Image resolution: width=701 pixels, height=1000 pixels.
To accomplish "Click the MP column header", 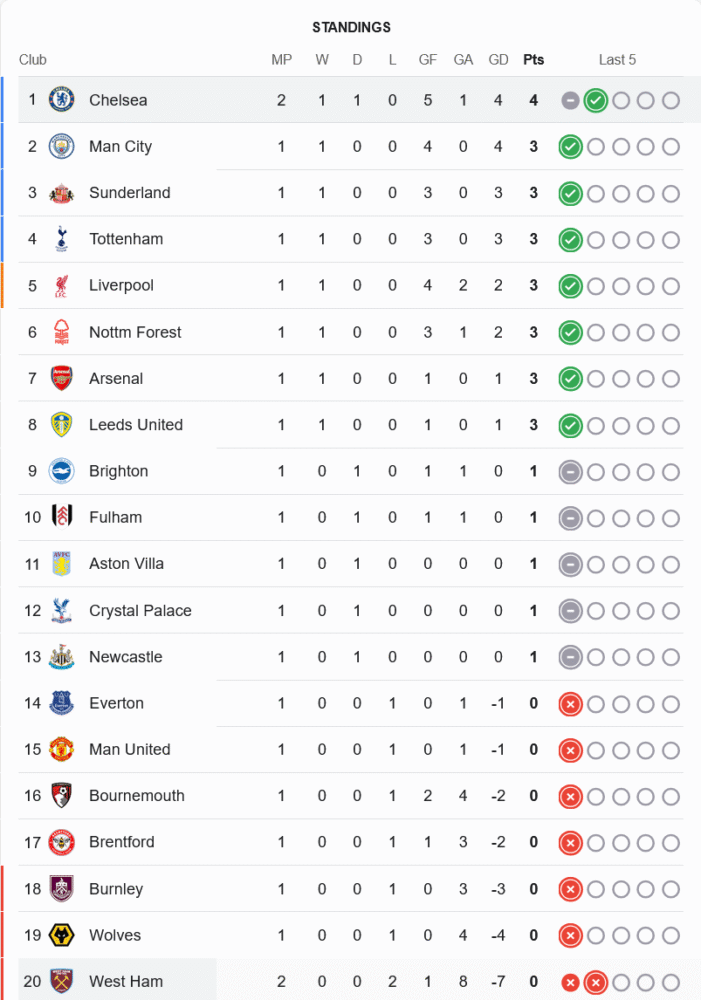I will coord(282,60).
